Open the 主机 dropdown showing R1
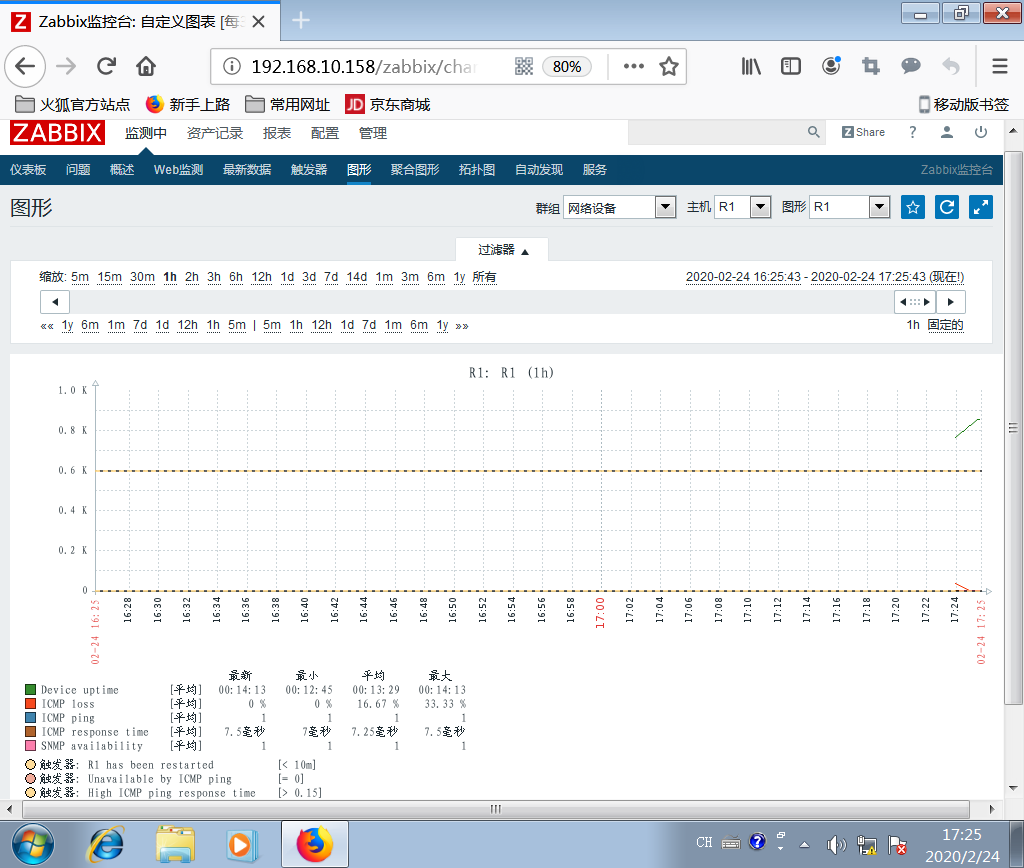The image size is (1024, 868). 743,208
